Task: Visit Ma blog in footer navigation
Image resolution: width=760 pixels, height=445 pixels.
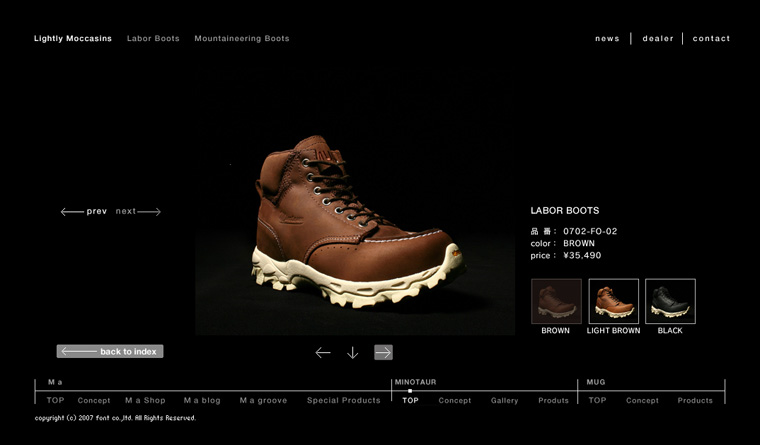Action: 202,400
